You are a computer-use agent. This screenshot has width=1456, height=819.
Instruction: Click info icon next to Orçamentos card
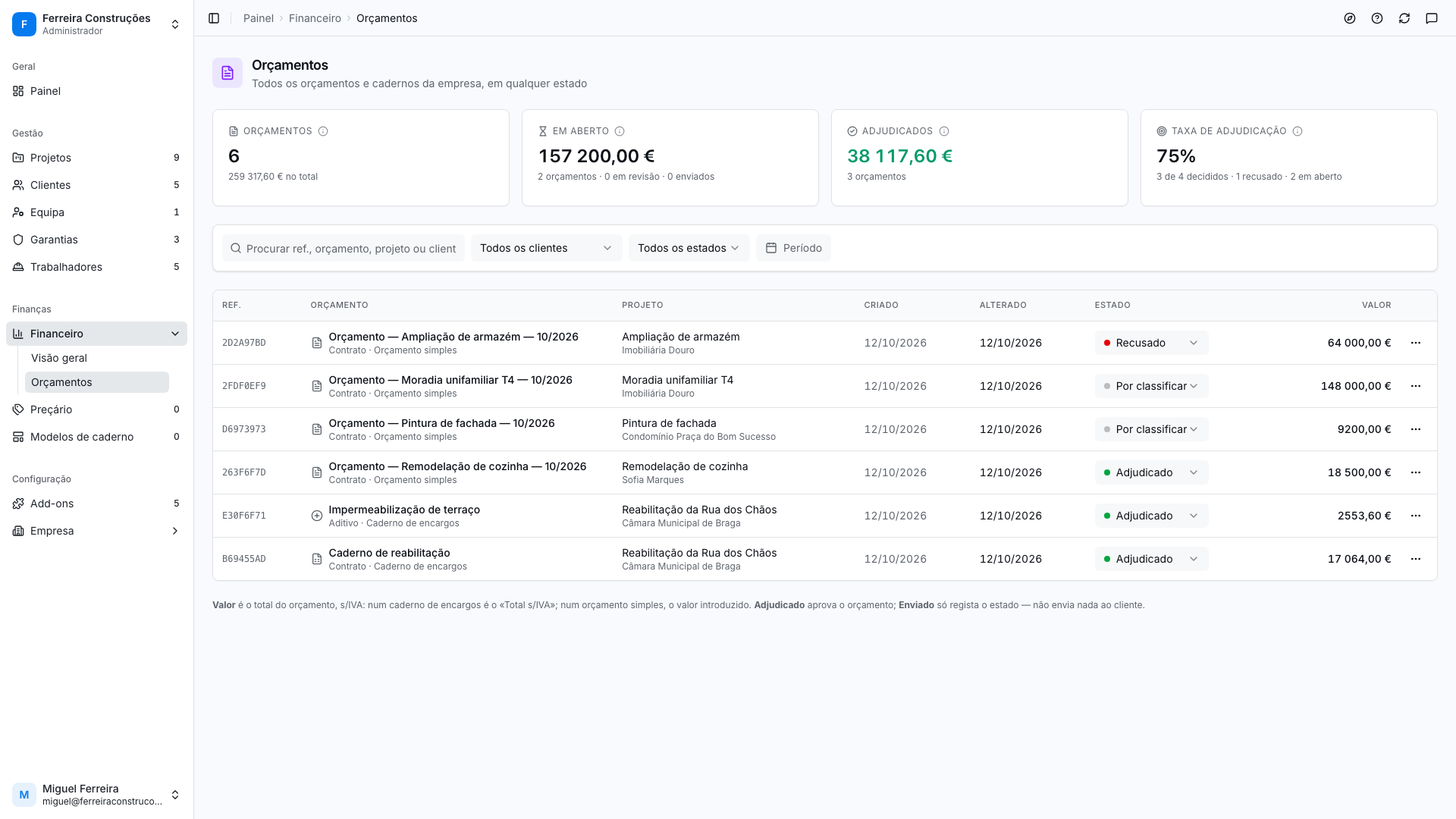pos(323,131)
